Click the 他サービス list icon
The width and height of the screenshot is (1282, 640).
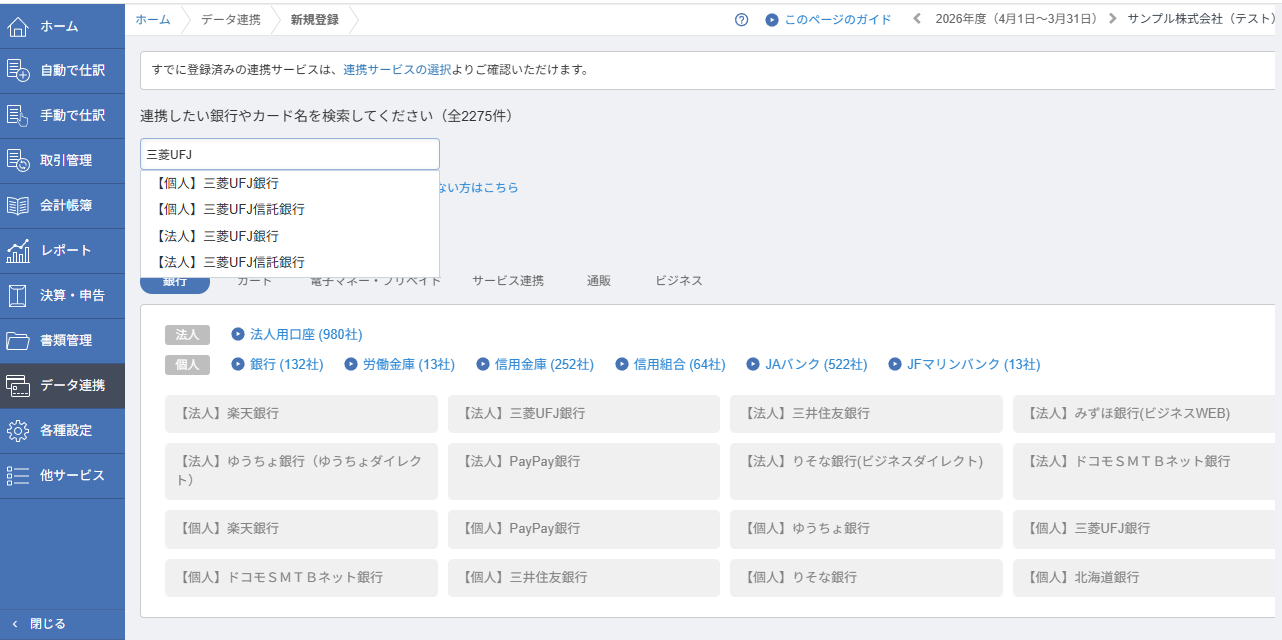18,476
